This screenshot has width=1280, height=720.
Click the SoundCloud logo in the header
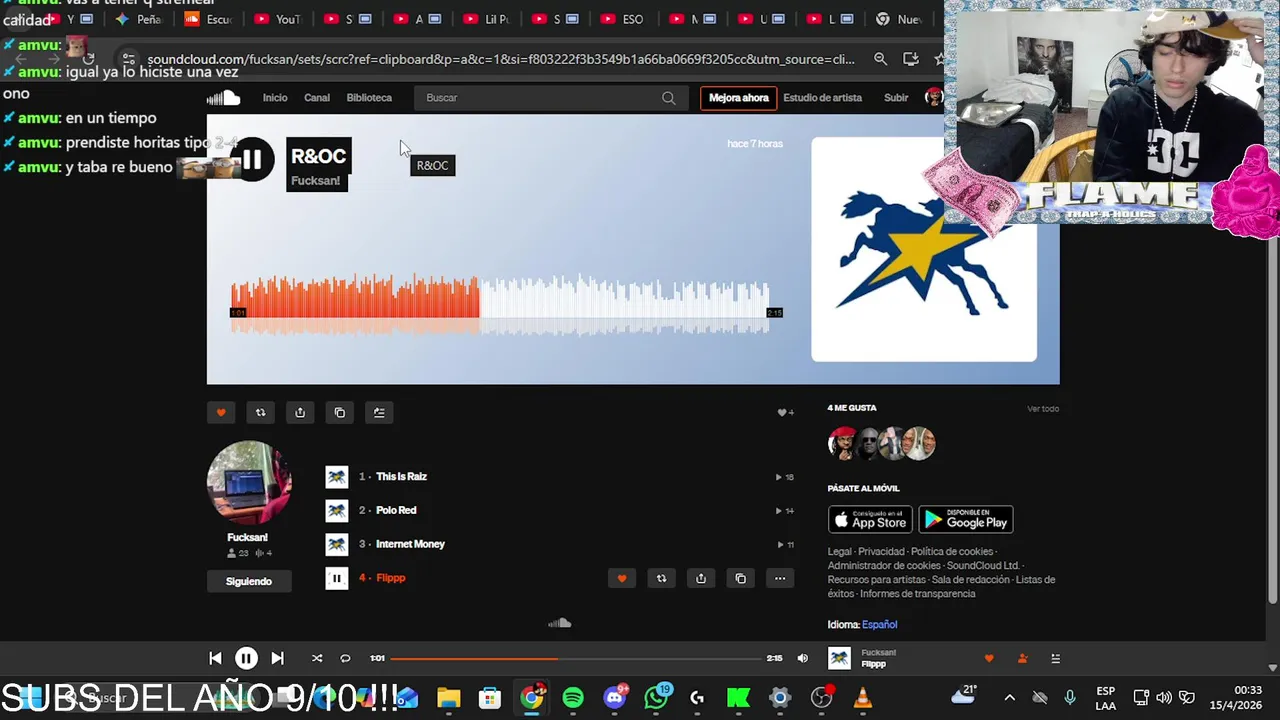point(223,97)
